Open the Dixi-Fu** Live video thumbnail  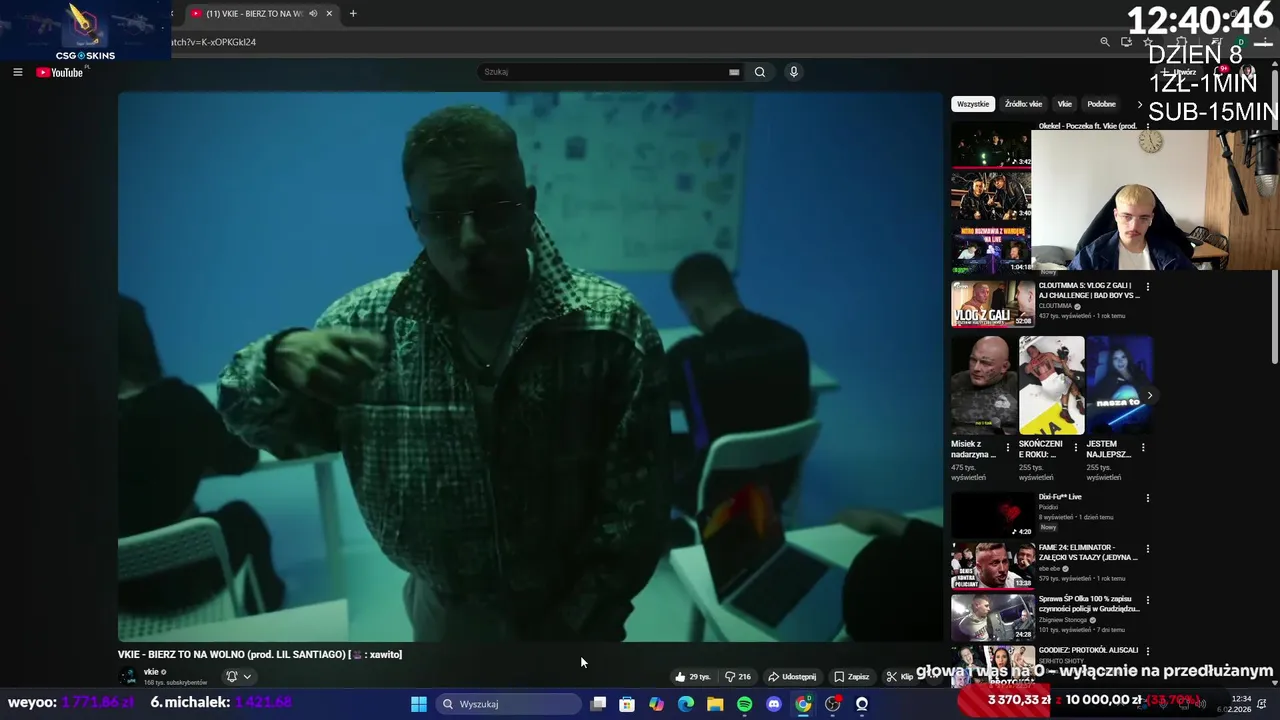pyautogui.click(x=993, y=515)
